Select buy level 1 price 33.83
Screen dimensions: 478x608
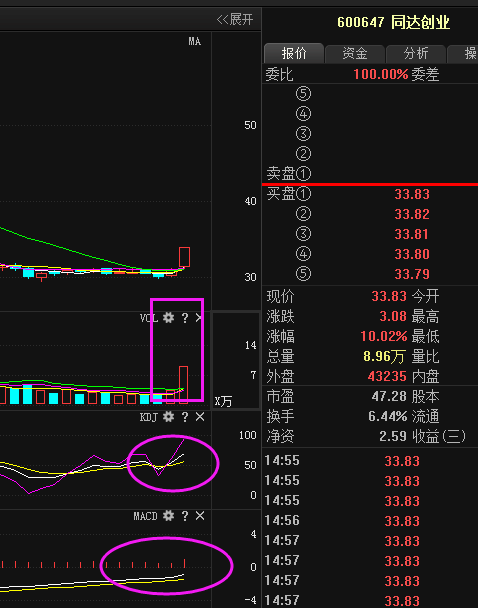(x=412, y=194)
